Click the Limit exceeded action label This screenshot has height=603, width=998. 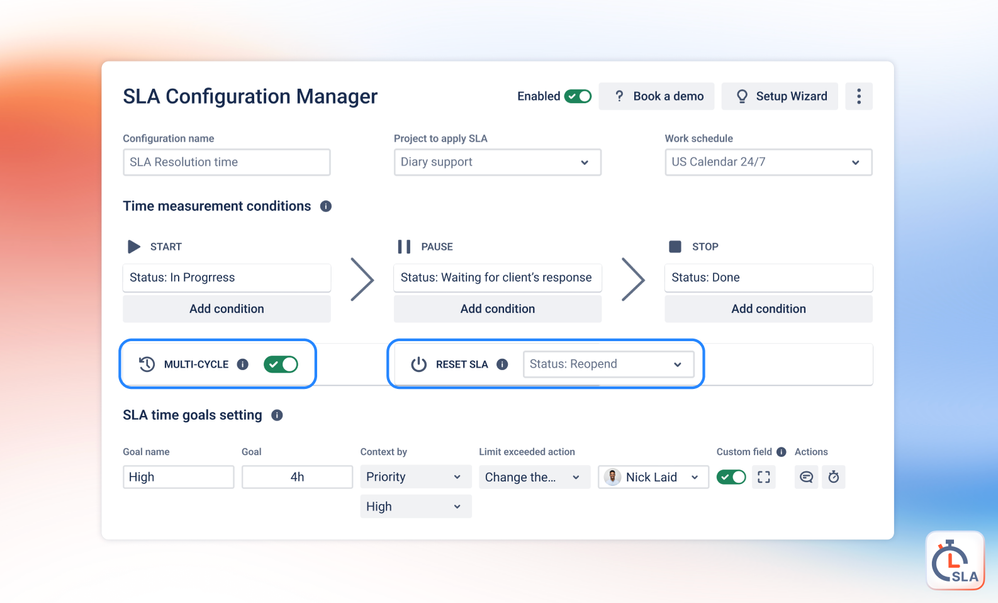[x=527, y=451]
